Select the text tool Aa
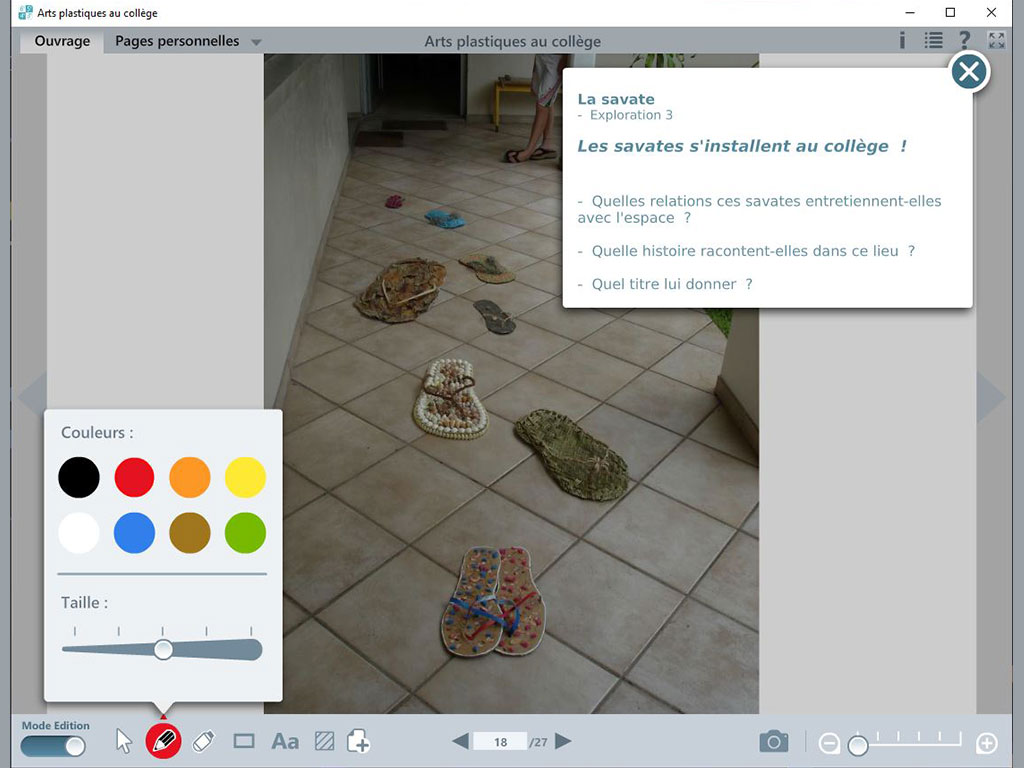Screen dimensions: 1024x768 click(x=285, y=741)
